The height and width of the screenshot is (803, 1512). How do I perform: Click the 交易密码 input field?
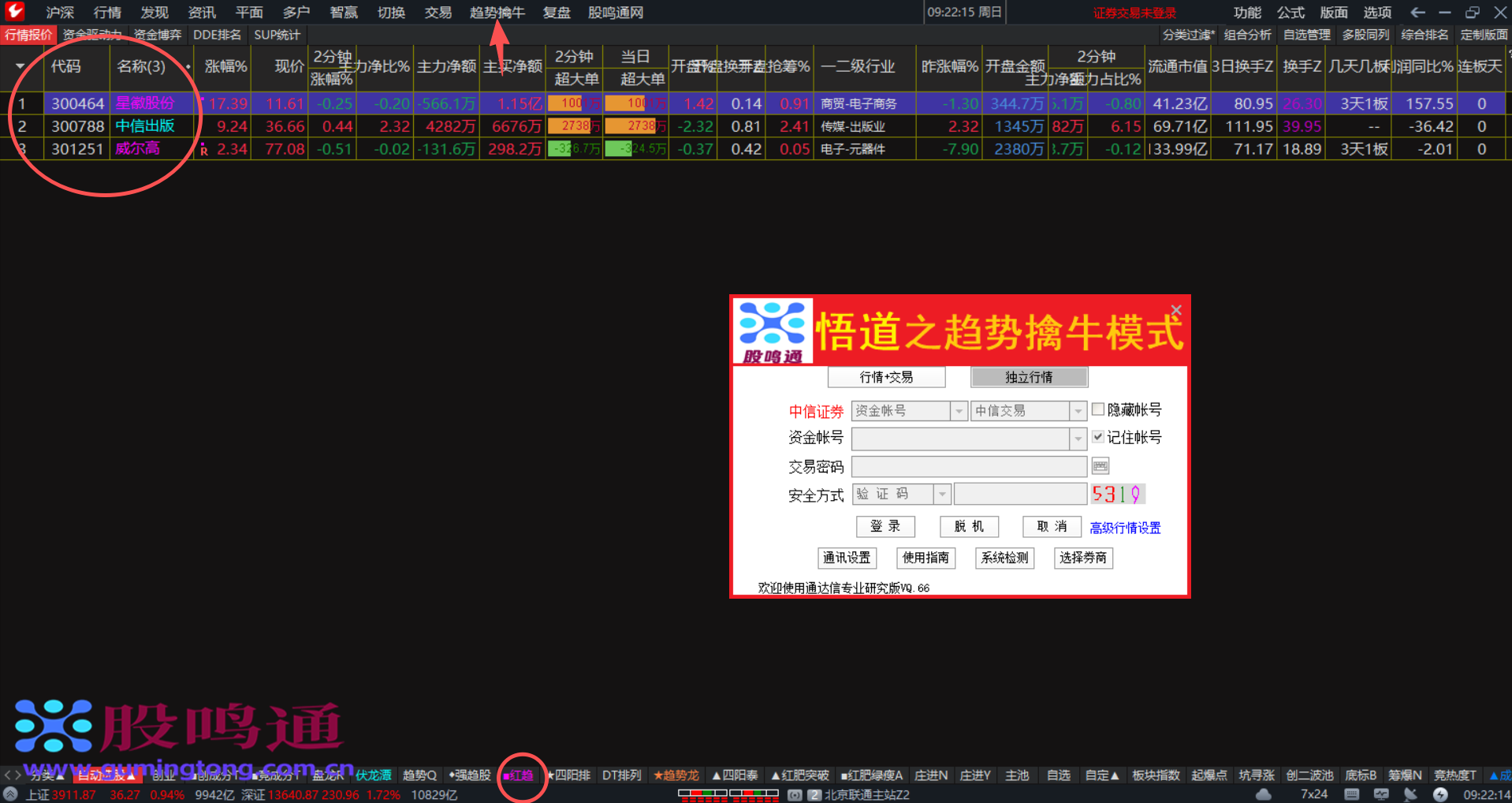[969, 466]
